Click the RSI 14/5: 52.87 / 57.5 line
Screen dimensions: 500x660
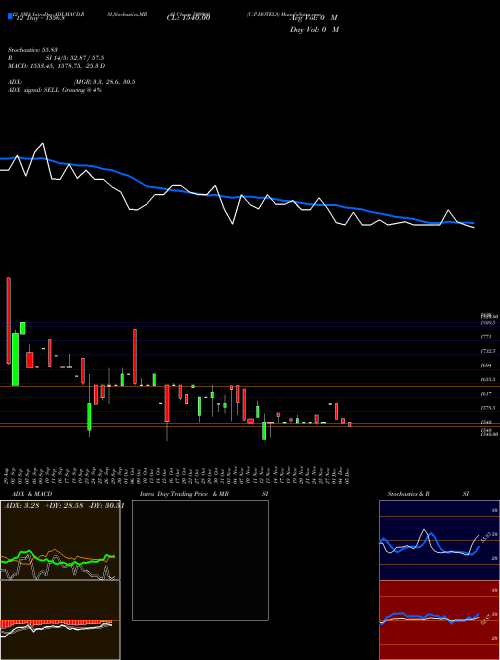tap(56, 58)
